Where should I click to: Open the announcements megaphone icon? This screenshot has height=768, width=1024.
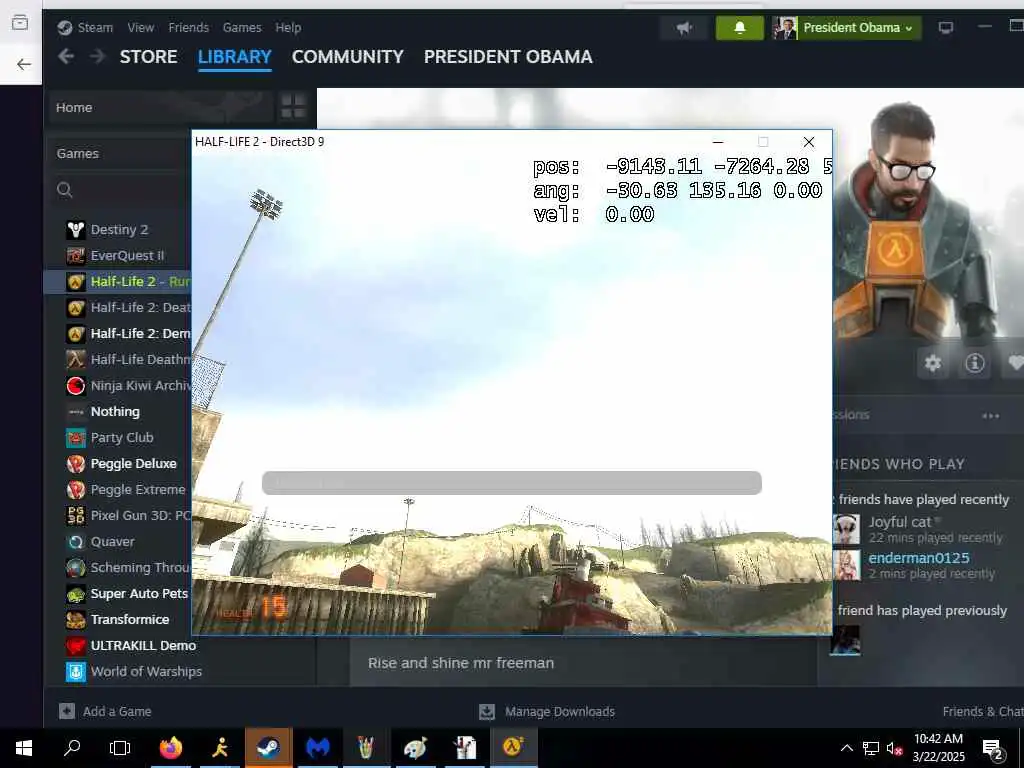[x=684, y=28]
